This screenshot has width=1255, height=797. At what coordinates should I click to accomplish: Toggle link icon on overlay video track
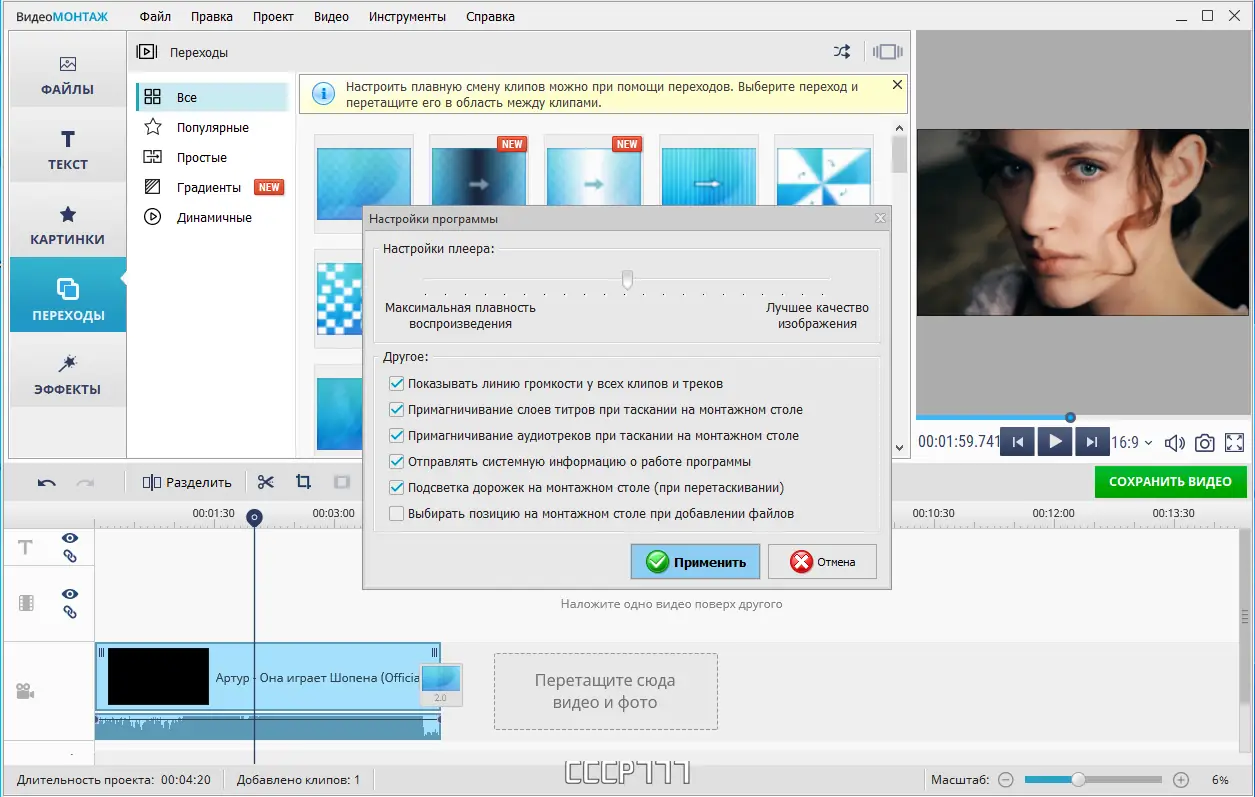(70, 612)
